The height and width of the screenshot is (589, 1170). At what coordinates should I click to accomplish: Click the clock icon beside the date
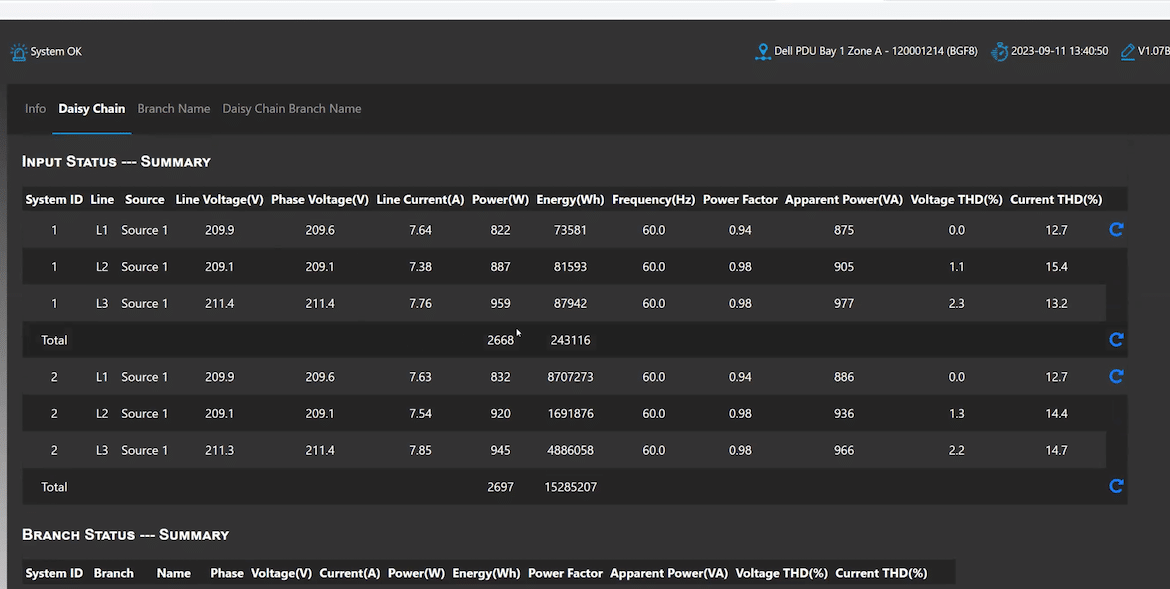tap(999, 52)
